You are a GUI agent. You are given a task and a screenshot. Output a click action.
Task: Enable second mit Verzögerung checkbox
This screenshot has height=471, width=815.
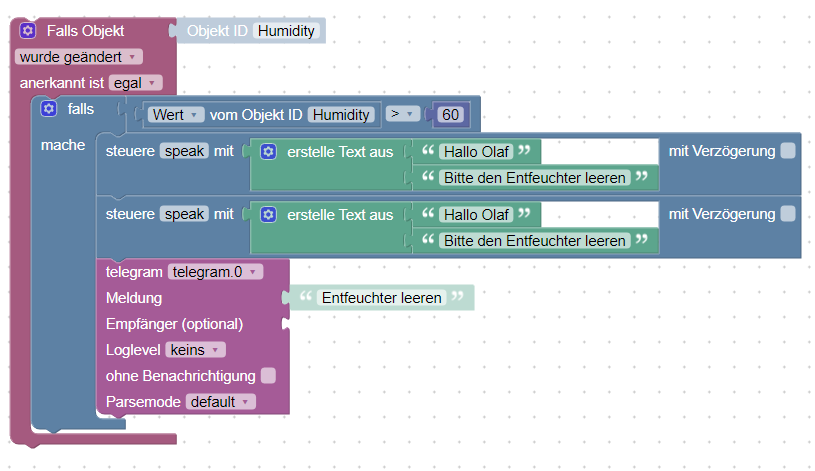pos(788,213)
